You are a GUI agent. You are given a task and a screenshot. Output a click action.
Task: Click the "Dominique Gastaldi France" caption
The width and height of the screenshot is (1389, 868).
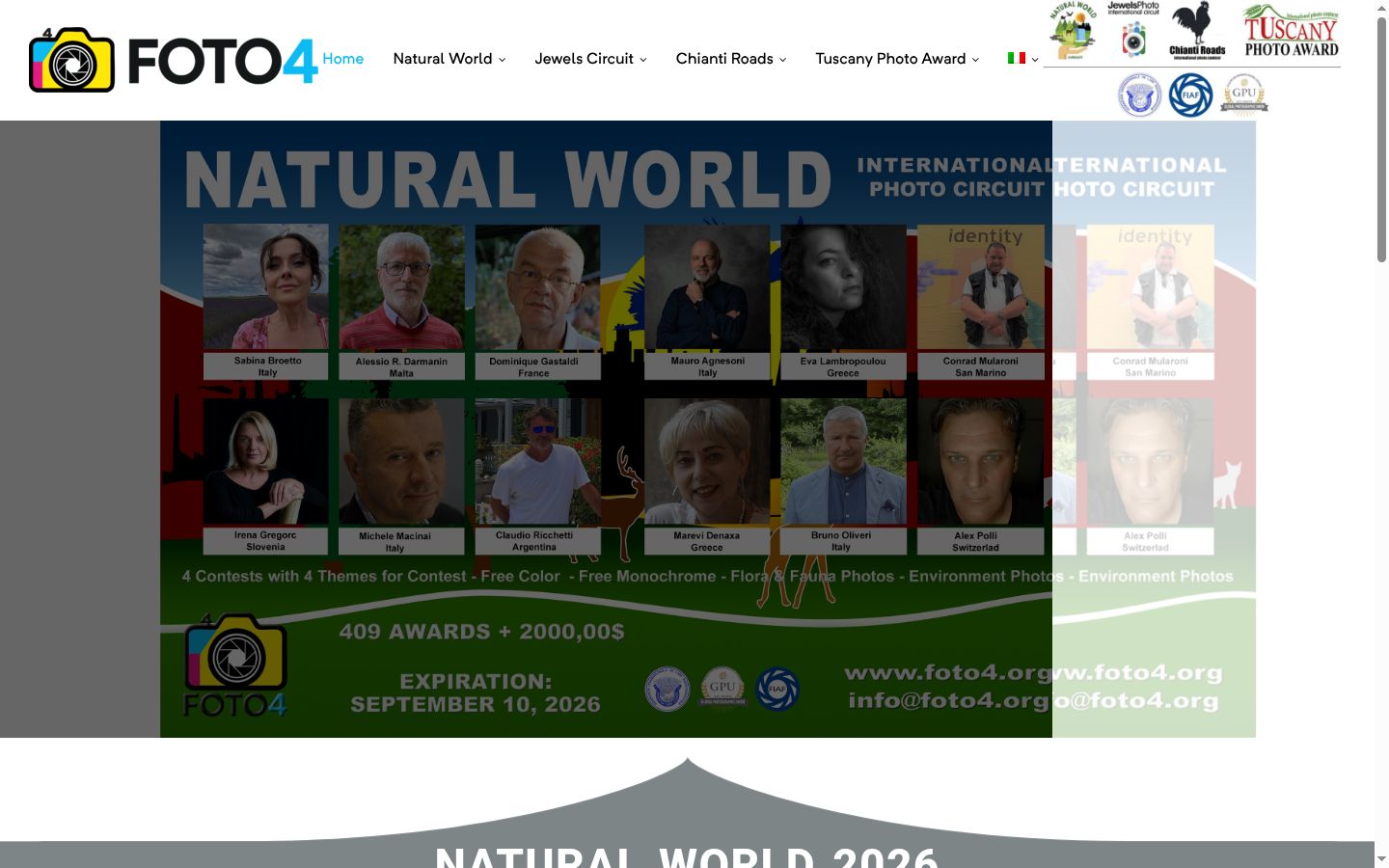coord(538,366)
